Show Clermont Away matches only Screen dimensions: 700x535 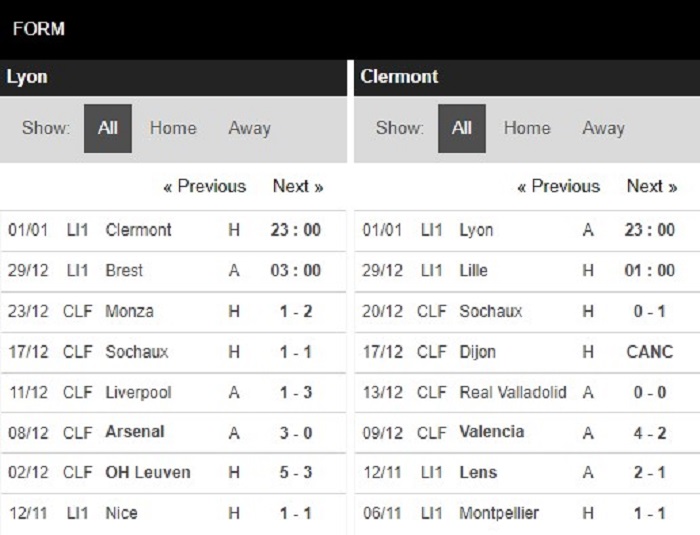(603, 128)
